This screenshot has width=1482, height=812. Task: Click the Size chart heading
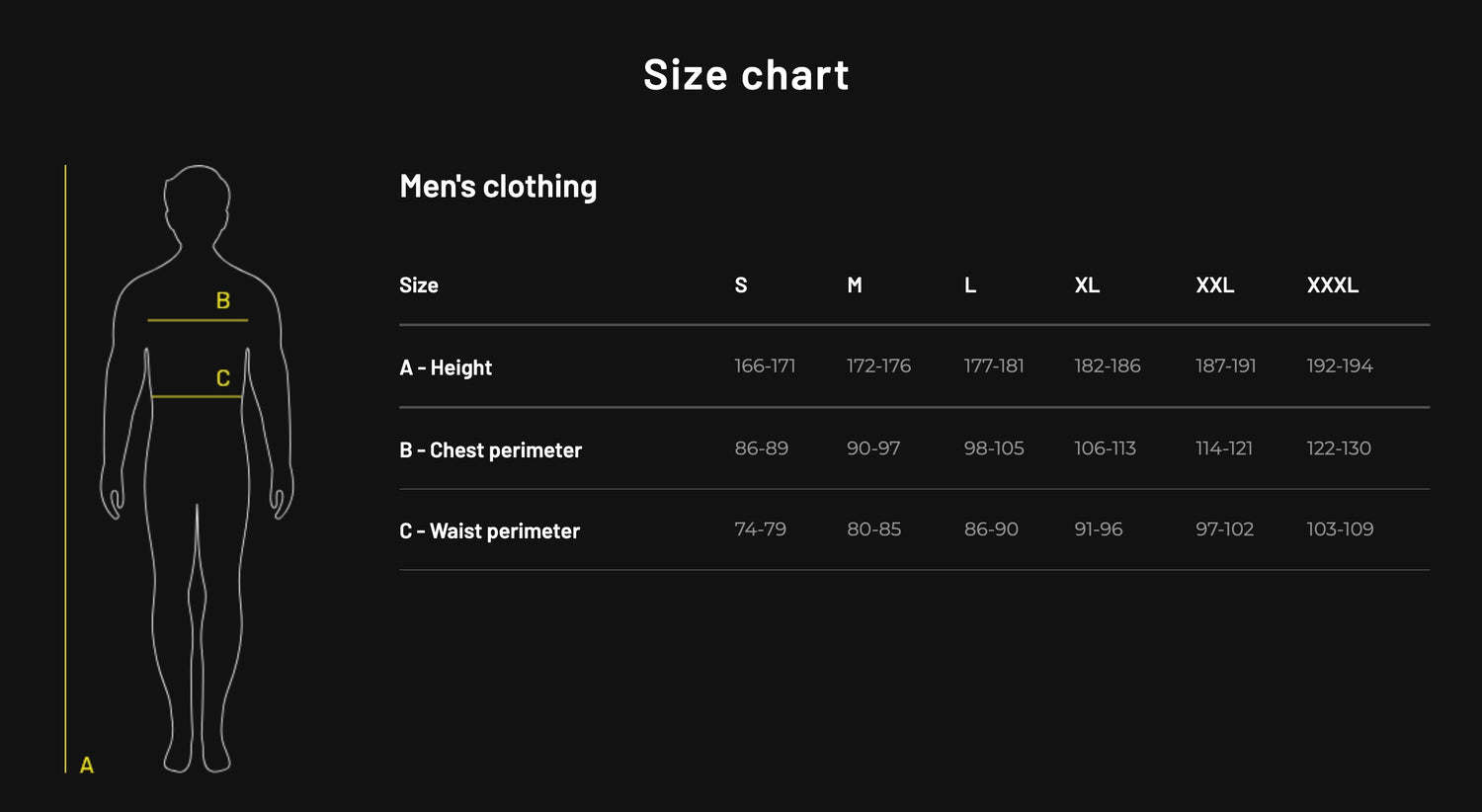click(746, 75)
